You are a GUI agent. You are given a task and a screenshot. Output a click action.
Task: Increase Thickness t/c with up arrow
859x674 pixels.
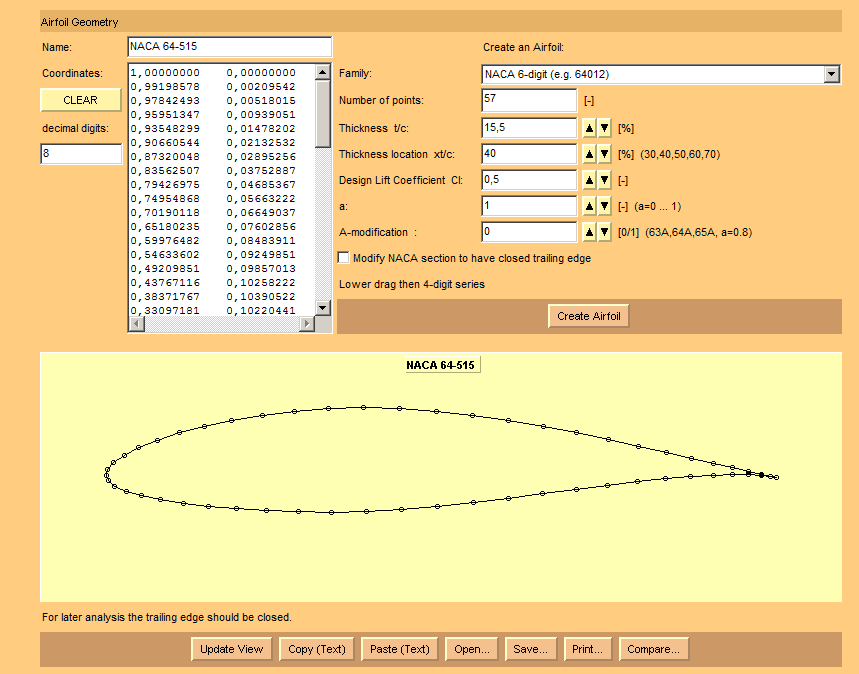tap(590, 128)
